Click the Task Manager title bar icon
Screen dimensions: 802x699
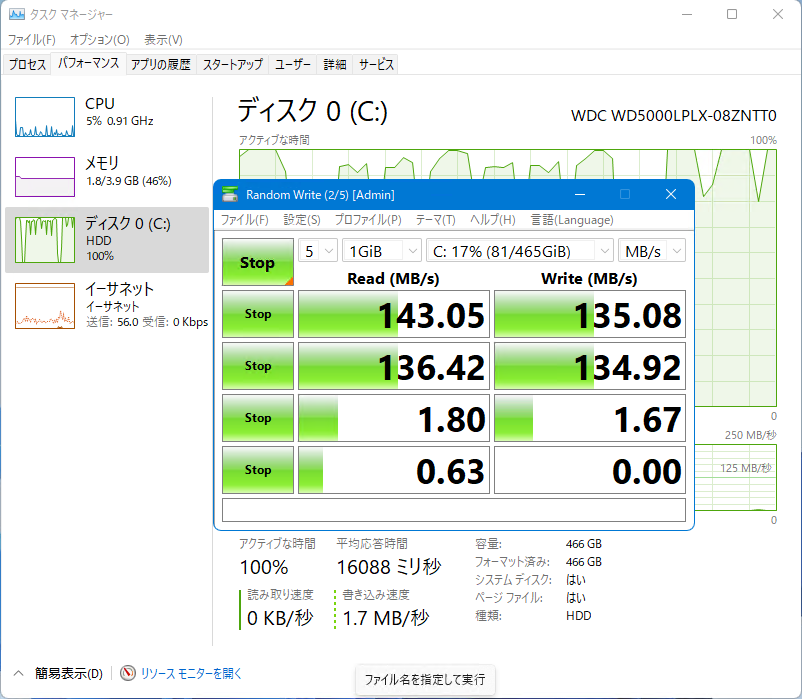17,14
